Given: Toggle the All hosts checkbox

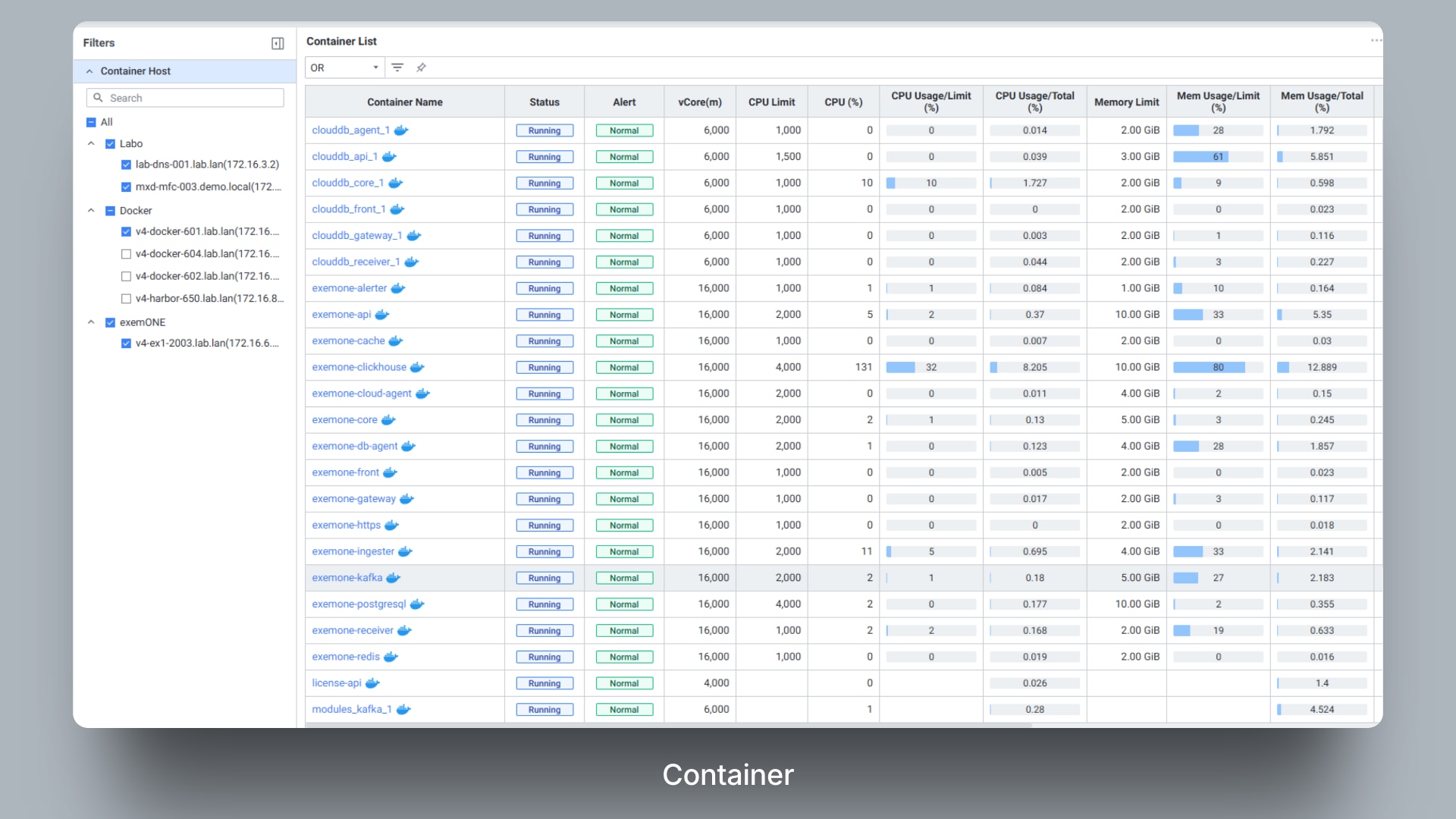Looking at the screenshot, I should pos(92,122).
